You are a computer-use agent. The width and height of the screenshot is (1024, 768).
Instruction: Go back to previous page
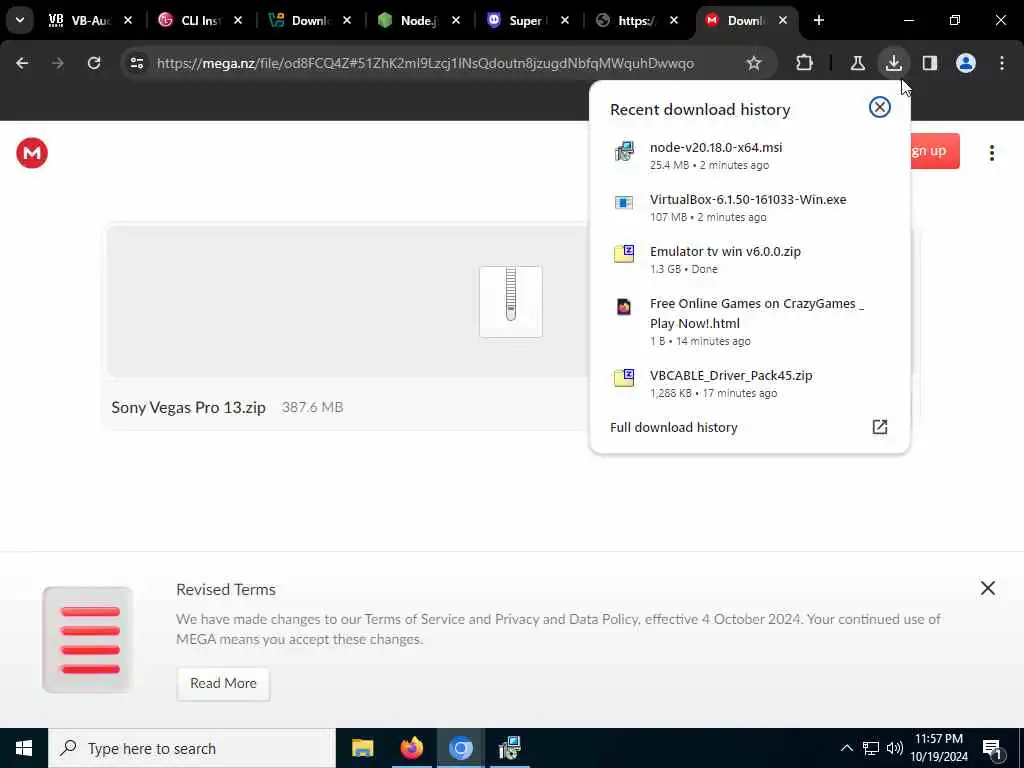(22, 63)
